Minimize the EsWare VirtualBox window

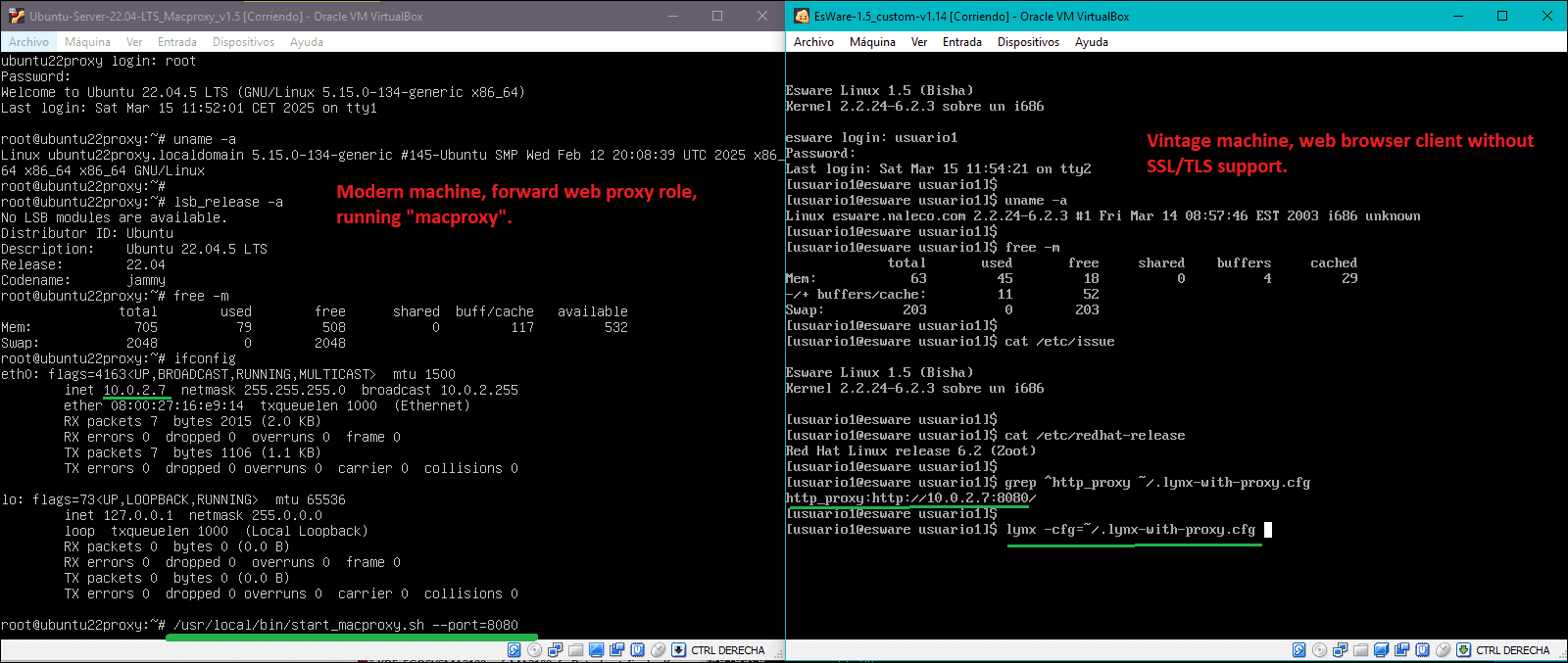pyautogui.click(x=1457, y=16)
